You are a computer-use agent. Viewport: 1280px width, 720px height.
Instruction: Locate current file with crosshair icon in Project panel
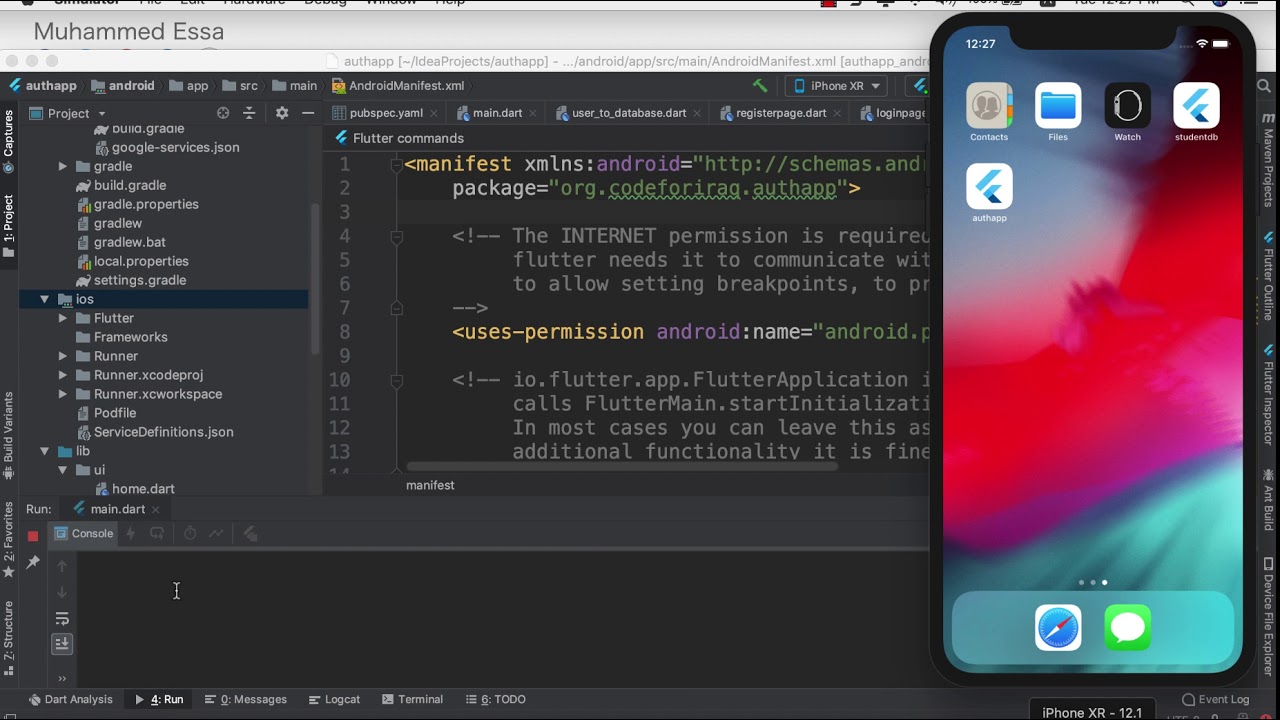pyautogui.click(x=223, y=113)
